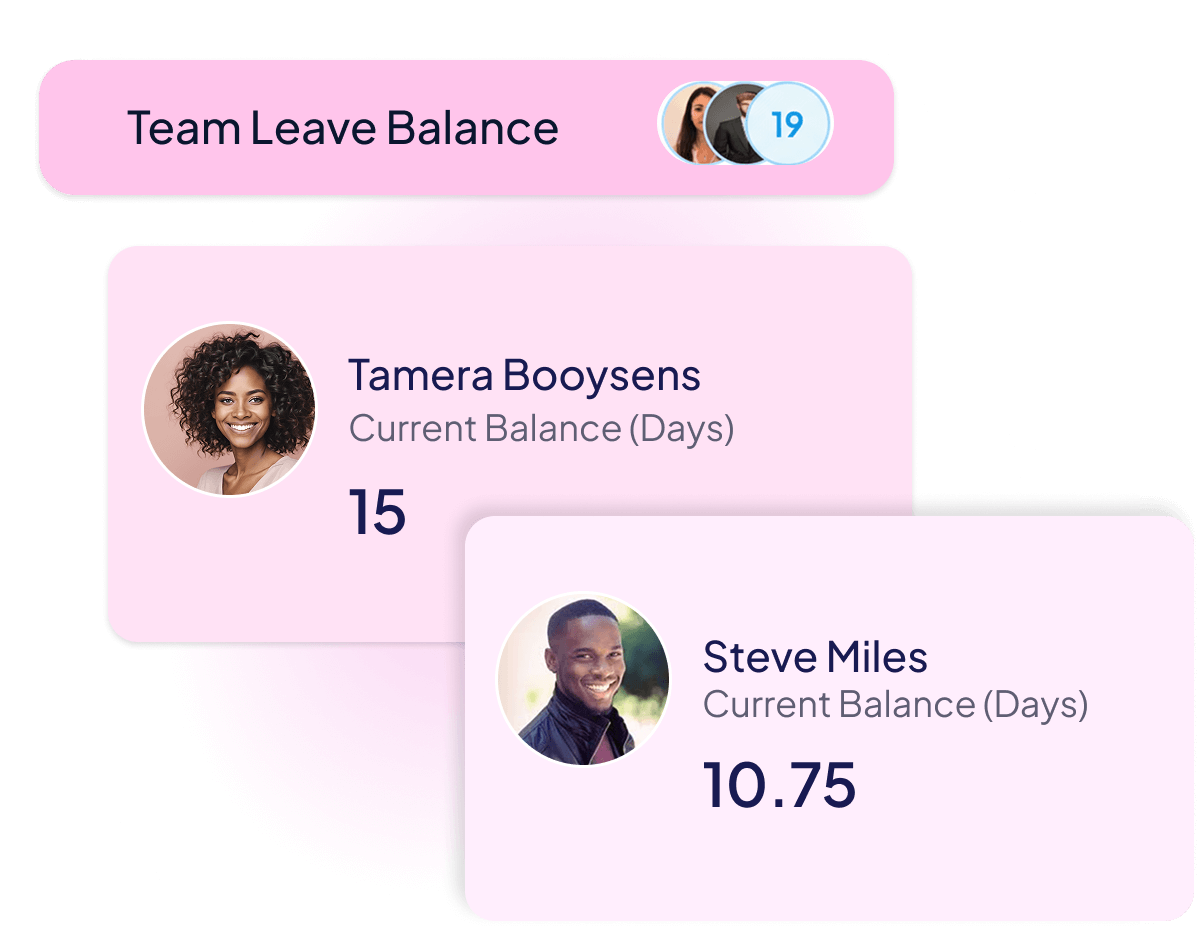The image size is (1203, 942).
Task: Click Steve's Current Balance (Days) label
Action: pyautogui.click(x=895, y=705)
